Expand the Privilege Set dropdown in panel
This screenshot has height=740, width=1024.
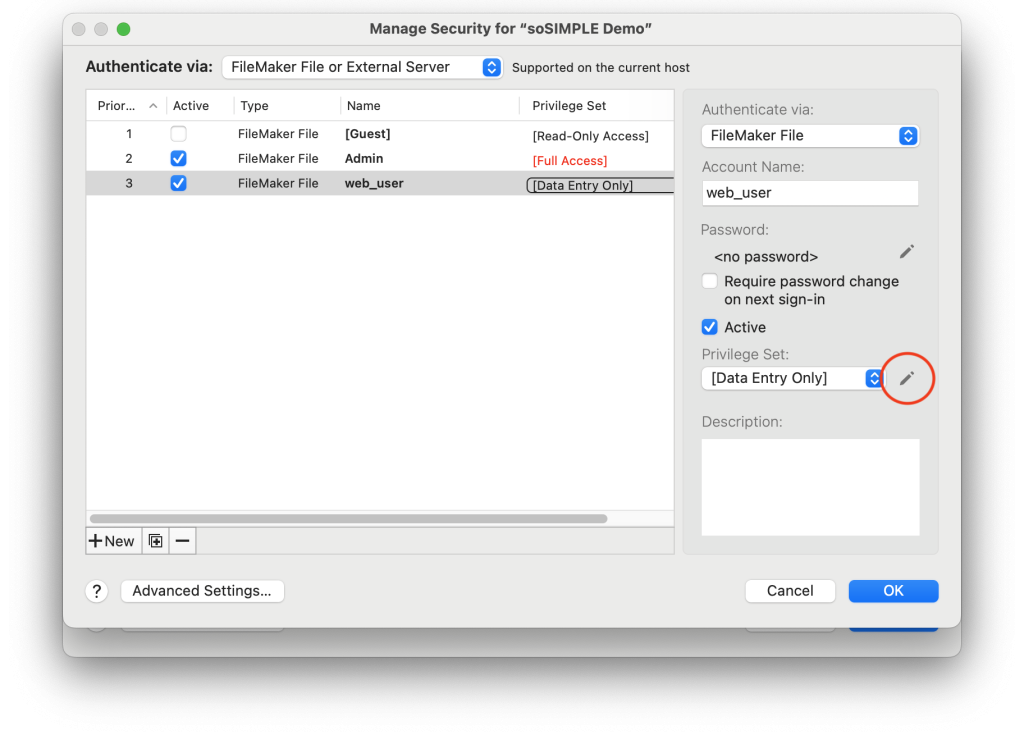click(792, 378)
